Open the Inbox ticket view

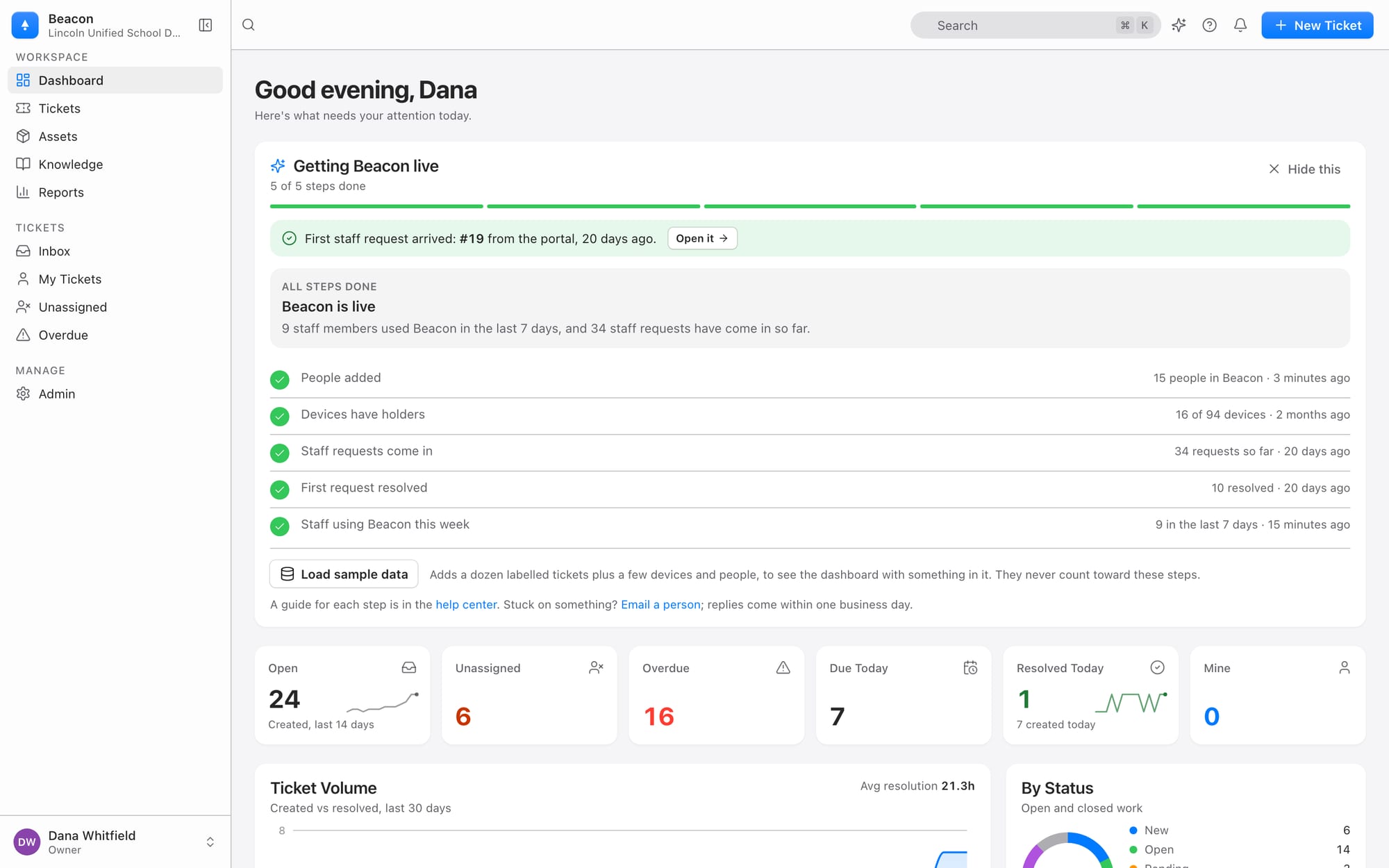[115, 251]
